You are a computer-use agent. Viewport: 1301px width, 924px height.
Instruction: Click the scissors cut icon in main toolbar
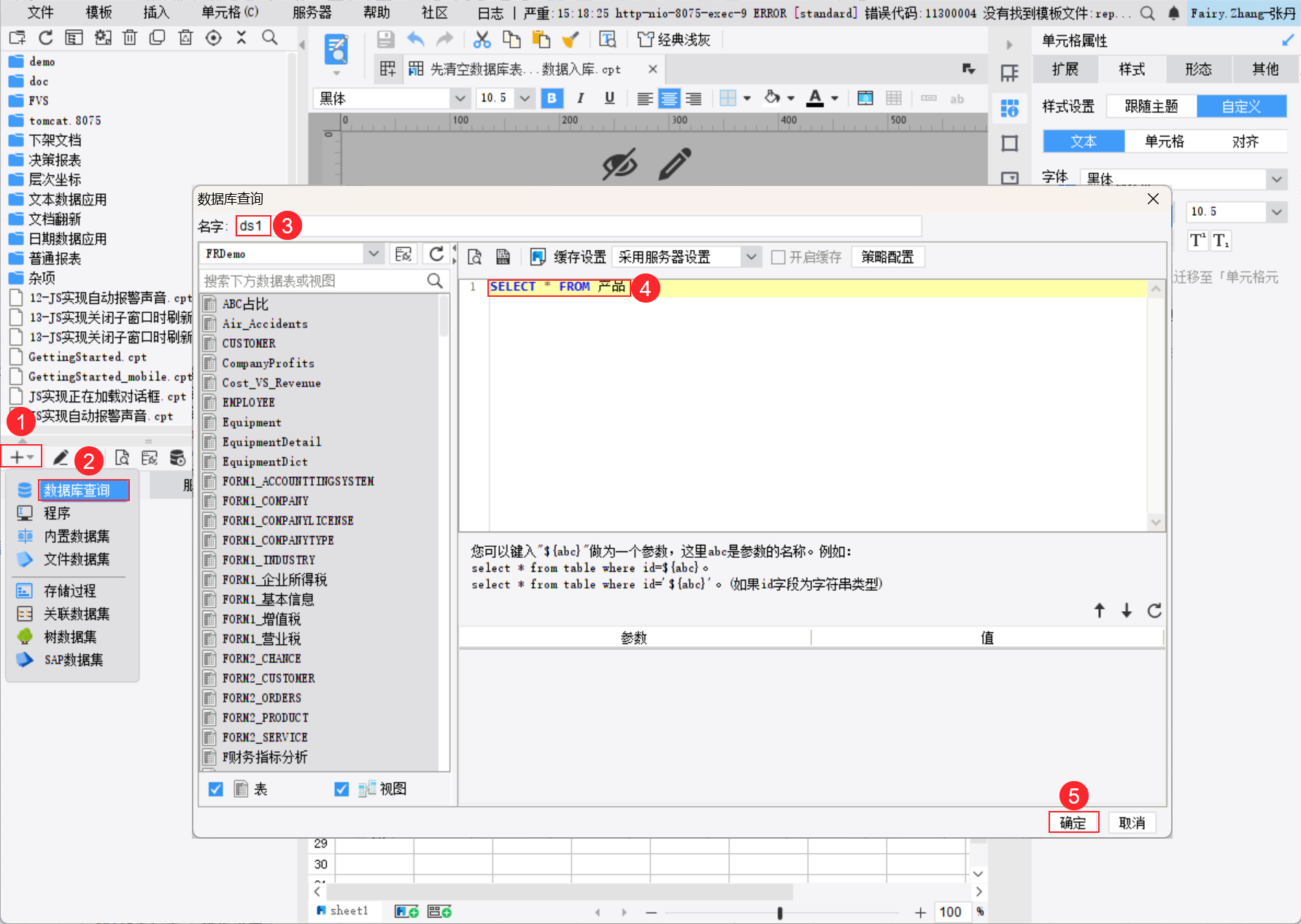point(481,39)
